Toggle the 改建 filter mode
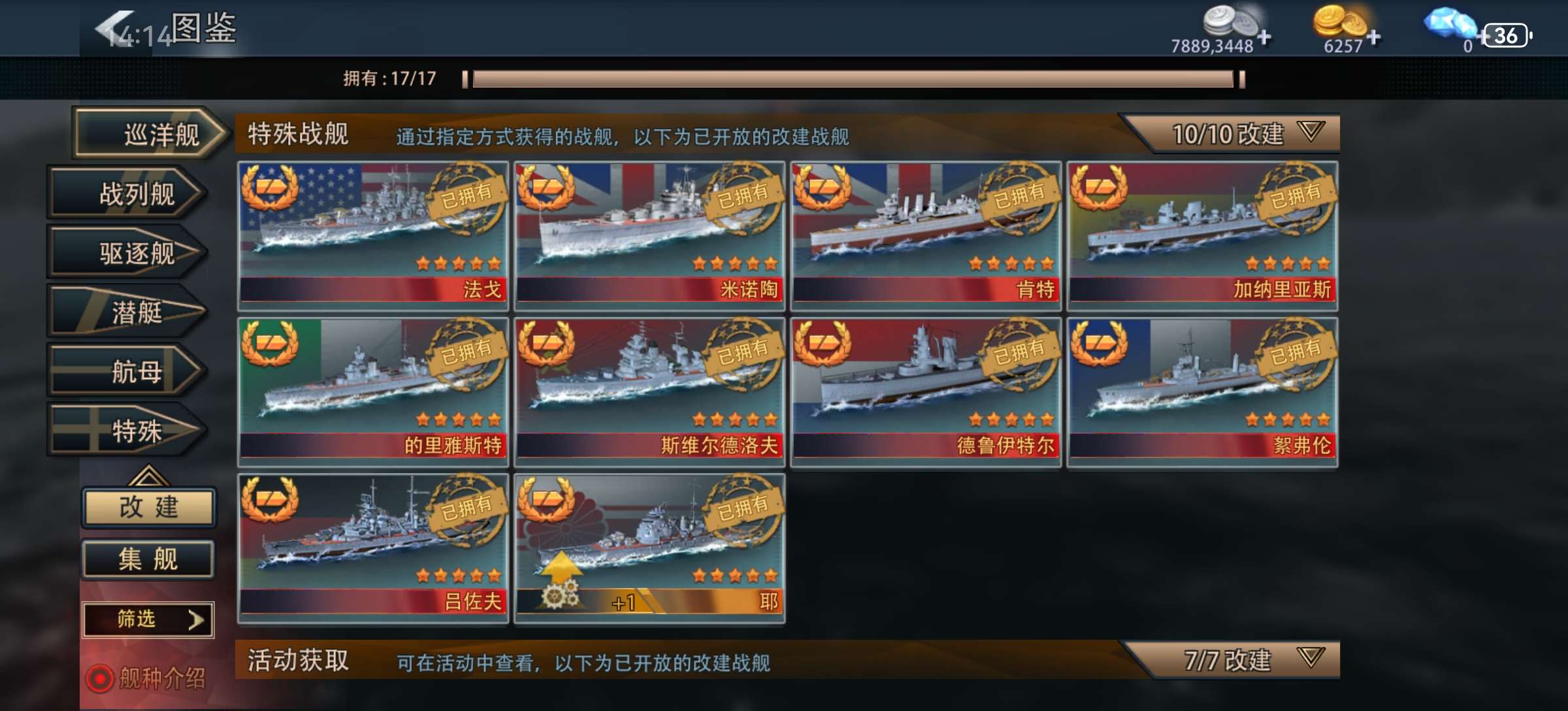Screen dimensions: 1568x711 pos(149,506)
